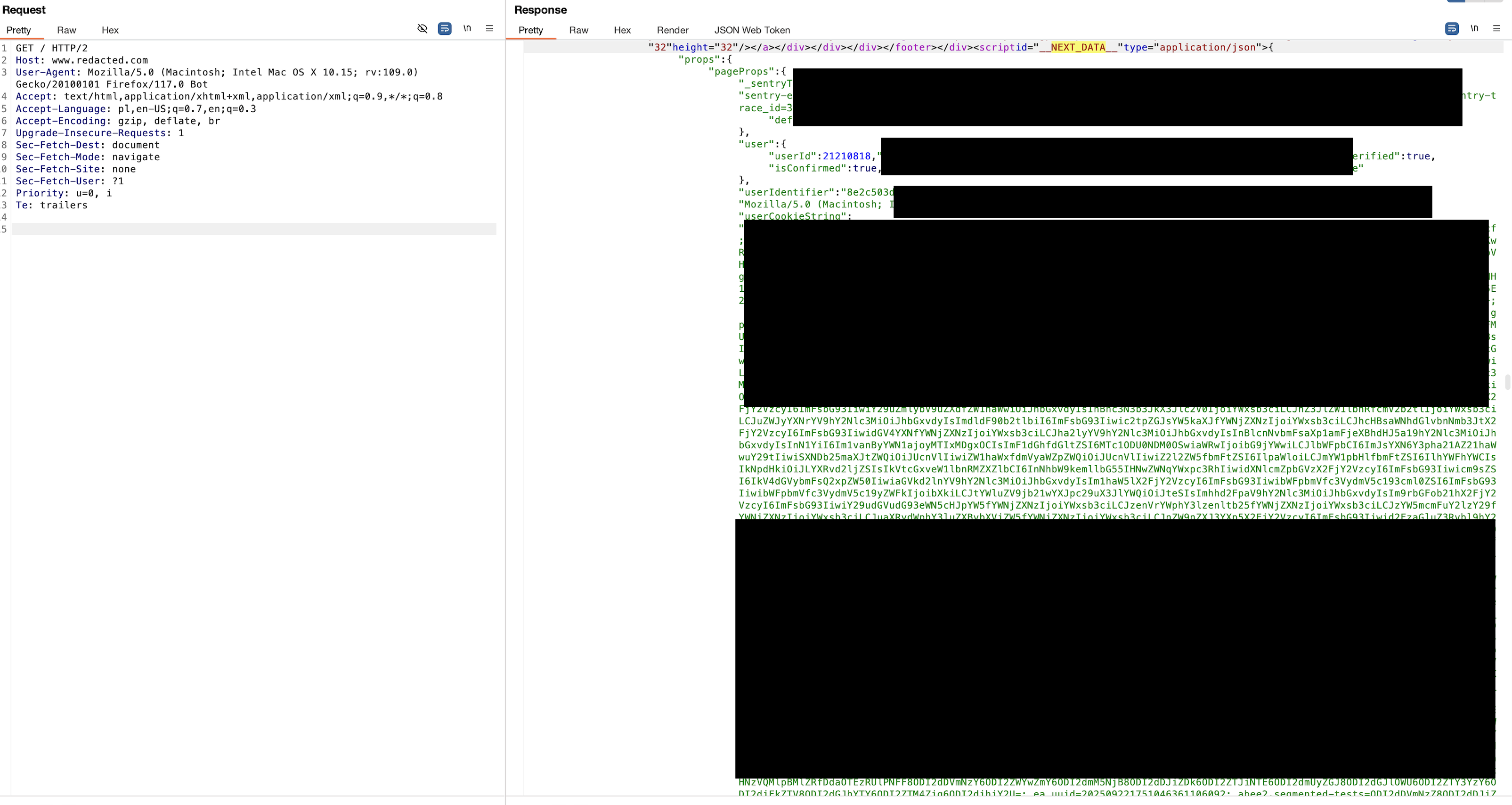Click 'Sec-Fetch-Site: none' header
The height and width of the screenshot is (805, 1512).
coord(76,169)
